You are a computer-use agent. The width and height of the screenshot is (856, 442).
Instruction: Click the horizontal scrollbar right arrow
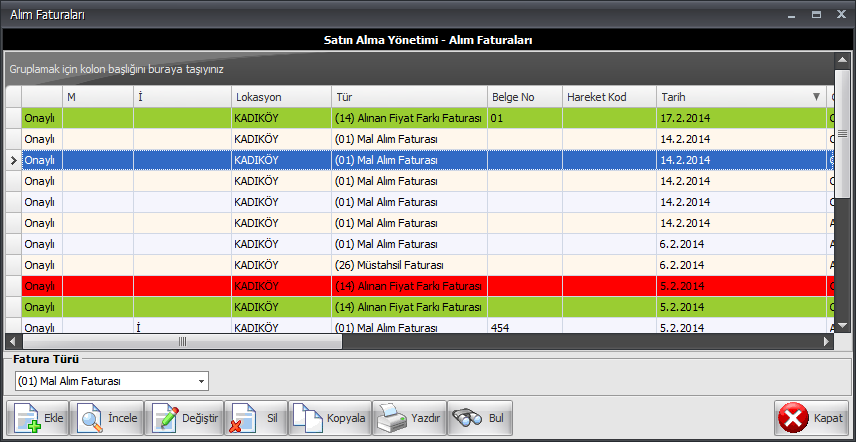[x=827, y=342]
